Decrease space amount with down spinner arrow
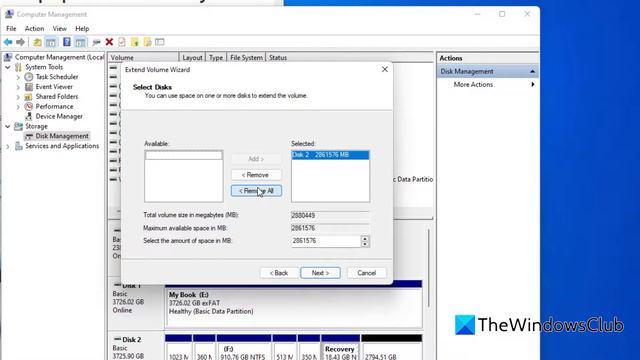 [365, 244]
